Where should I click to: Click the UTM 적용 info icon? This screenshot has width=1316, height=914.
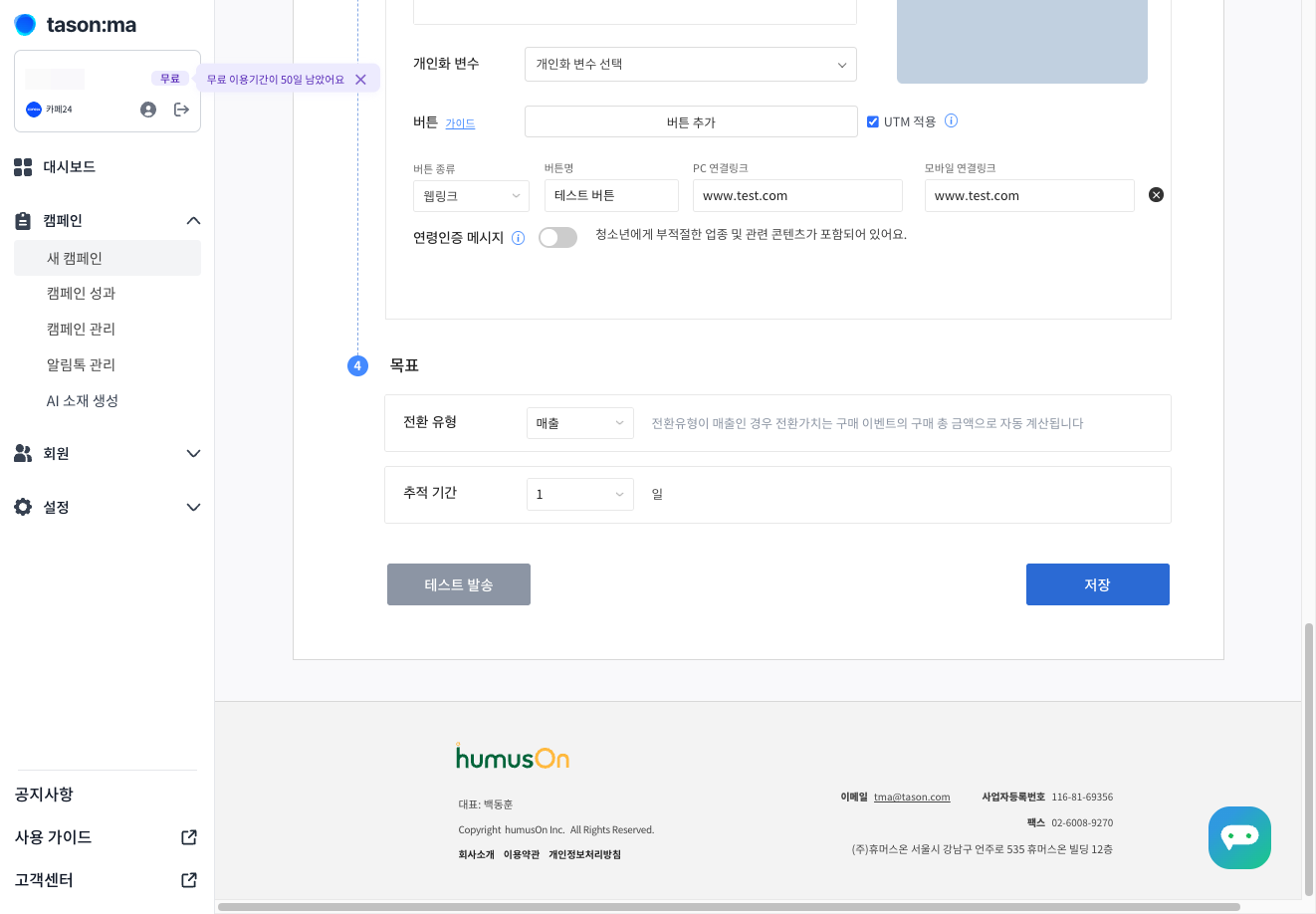tap(951, 121)
